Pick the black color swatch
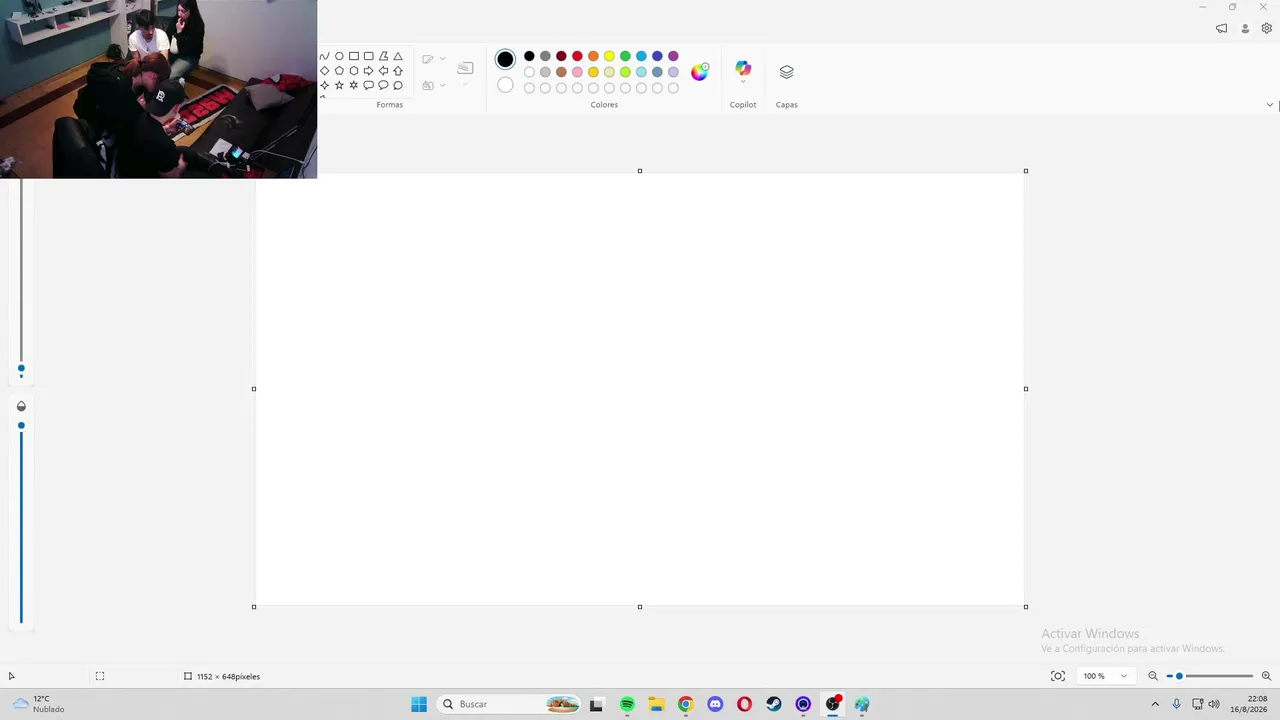The width and height of the screenshot is (1280, 720). coord(529,56)
